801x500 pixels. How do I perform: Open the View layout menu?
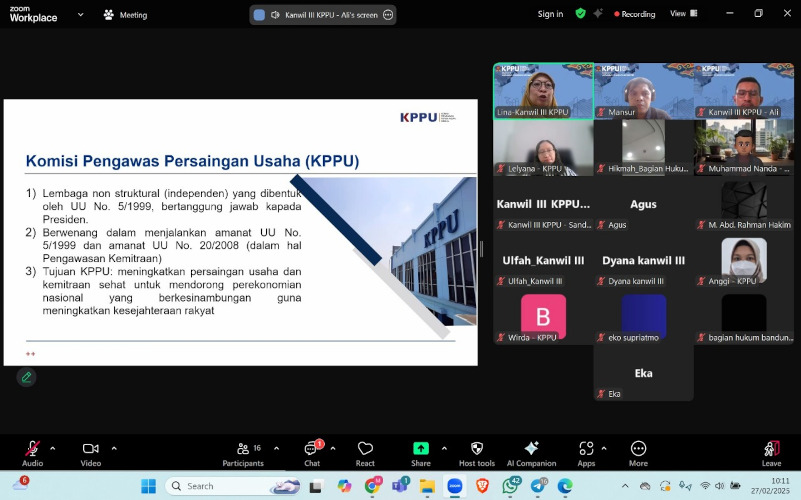(x=684, y=14)
